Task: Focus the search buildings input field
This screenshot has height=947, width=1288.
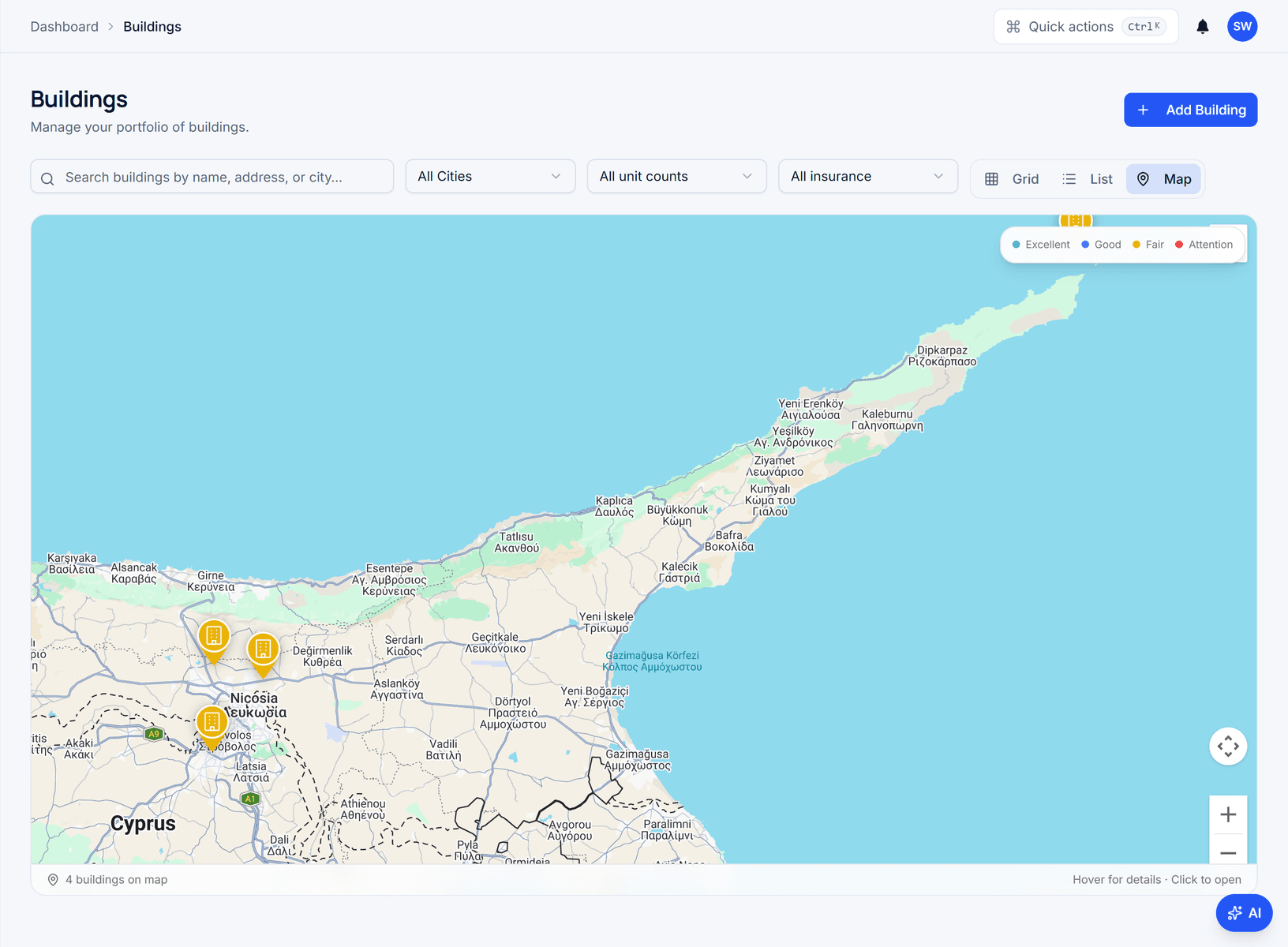Action: (x=212, y=177)
